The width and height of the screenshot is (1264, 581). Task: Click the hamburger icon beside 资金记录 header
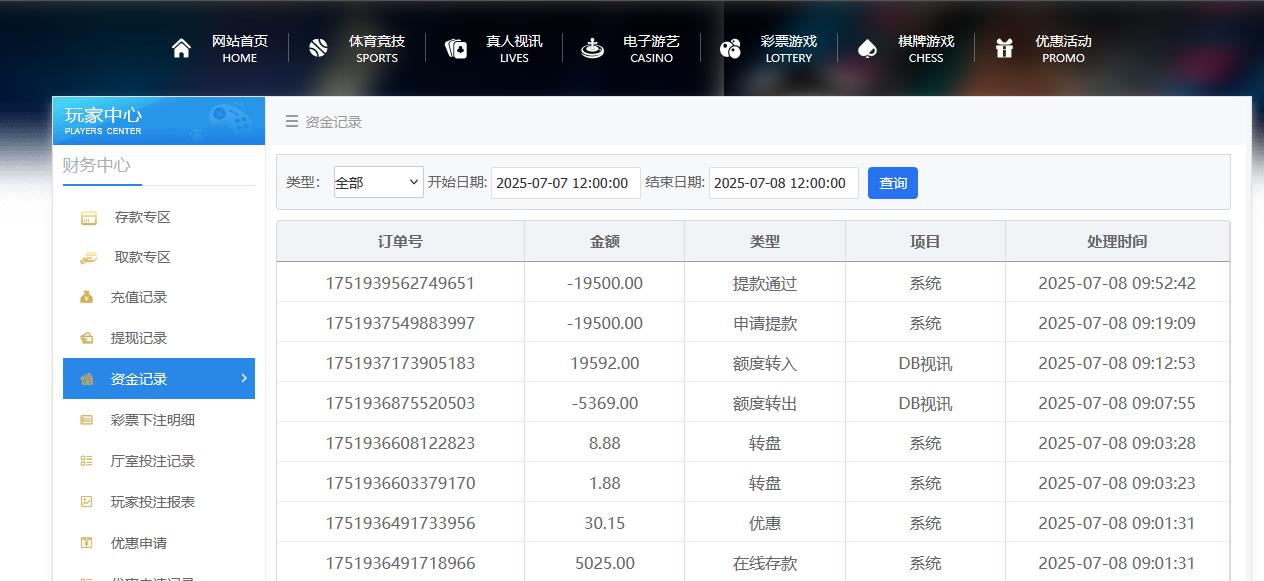pyautogui.click(x=289, y=121)
